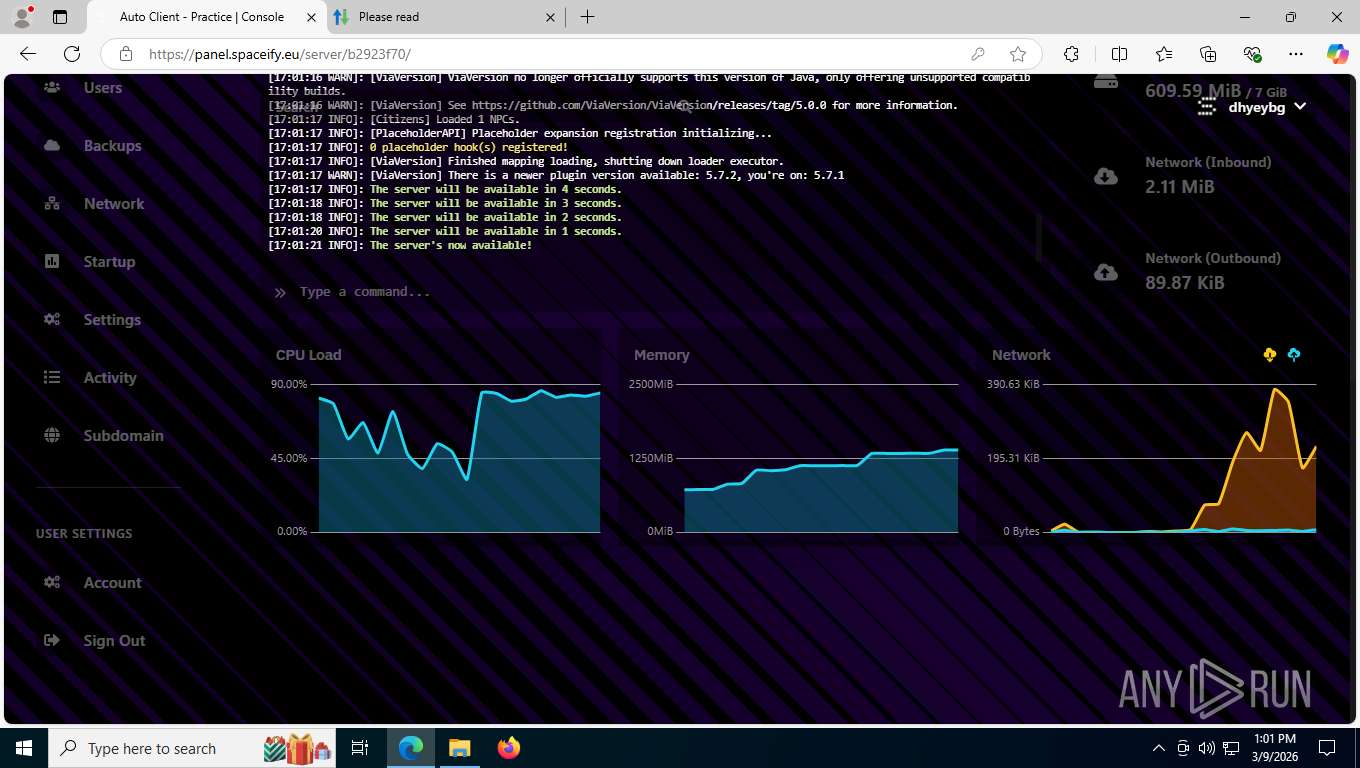The height and width of the screenshot is (768, 1360).
Task: Click the Subdomain globe icon
Action: tap(52, 436)
